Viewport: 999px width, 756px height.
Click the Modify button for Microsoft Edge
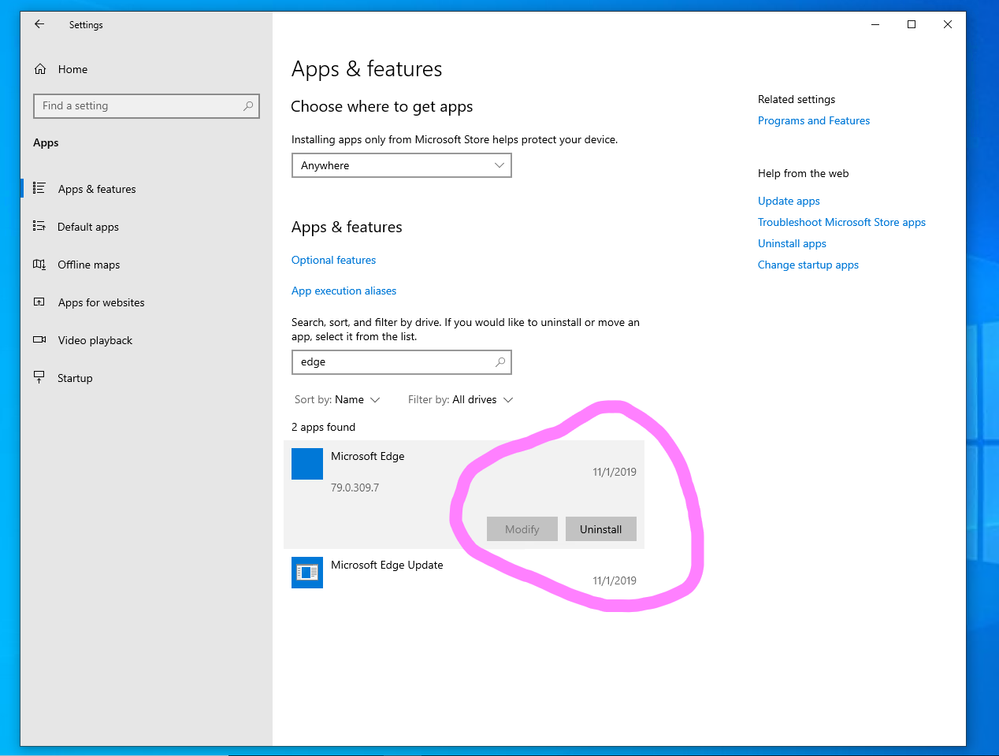coord(522,529)
